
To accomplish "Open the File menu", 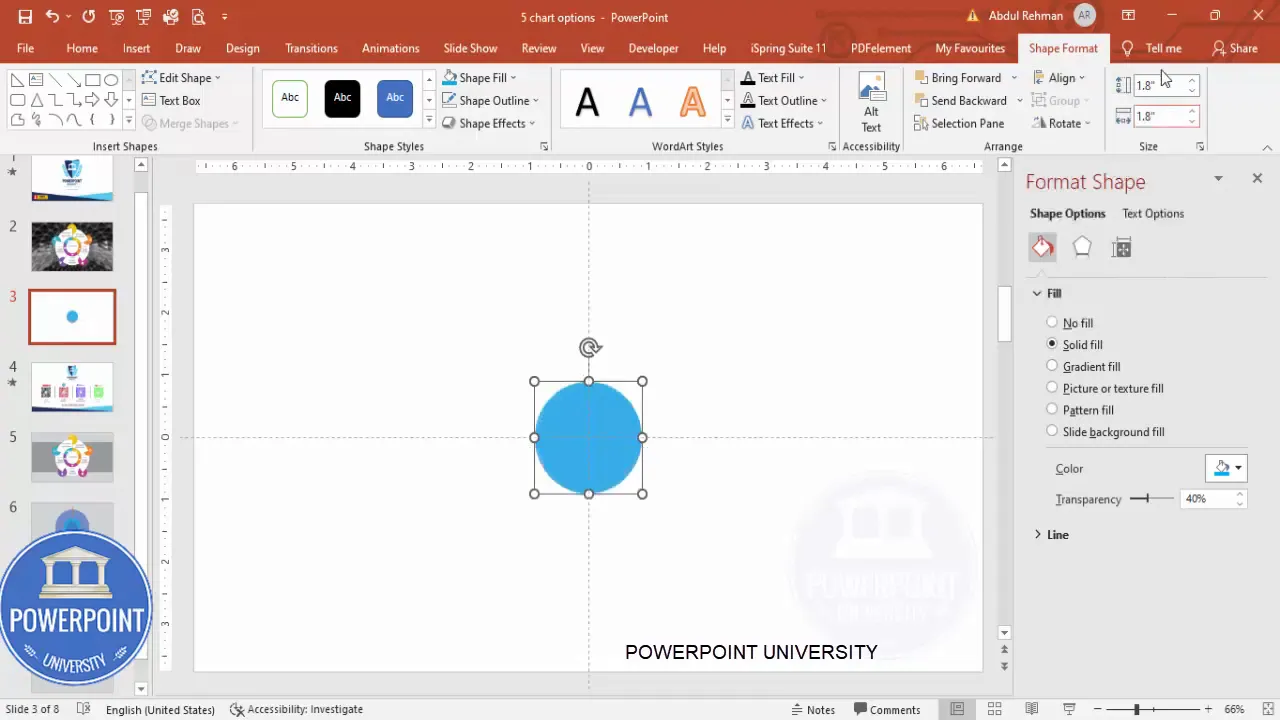I will [25, 48].
